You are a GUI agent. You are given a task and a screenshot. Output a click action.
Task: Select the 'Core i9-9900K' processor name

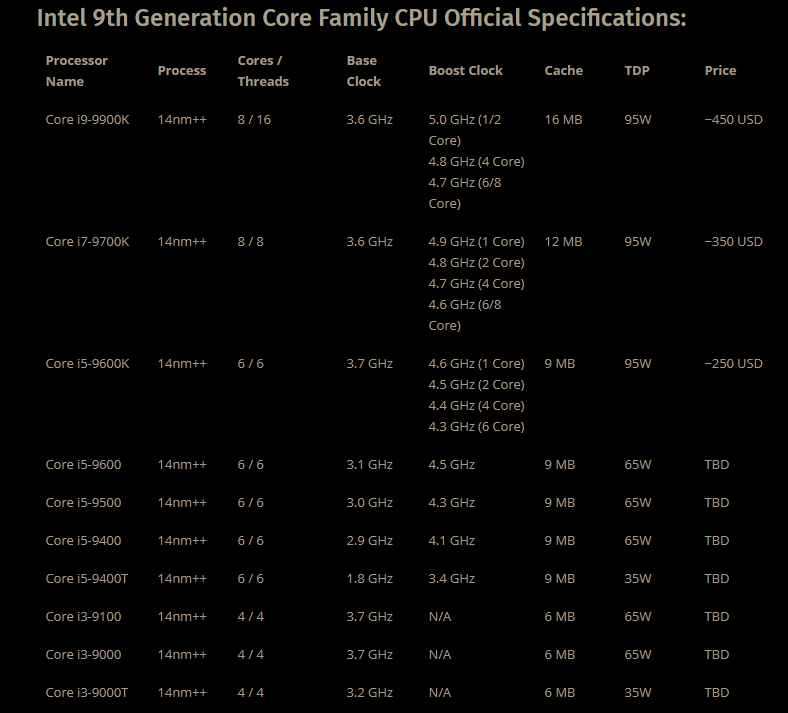pos(87,120)
